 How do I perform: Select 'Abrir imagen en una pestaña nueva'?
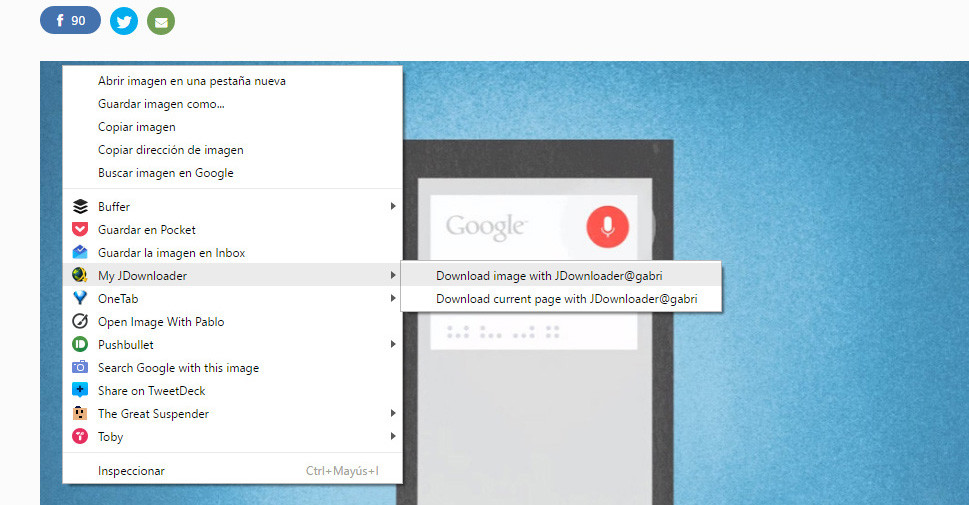click(x=191, y=81)
